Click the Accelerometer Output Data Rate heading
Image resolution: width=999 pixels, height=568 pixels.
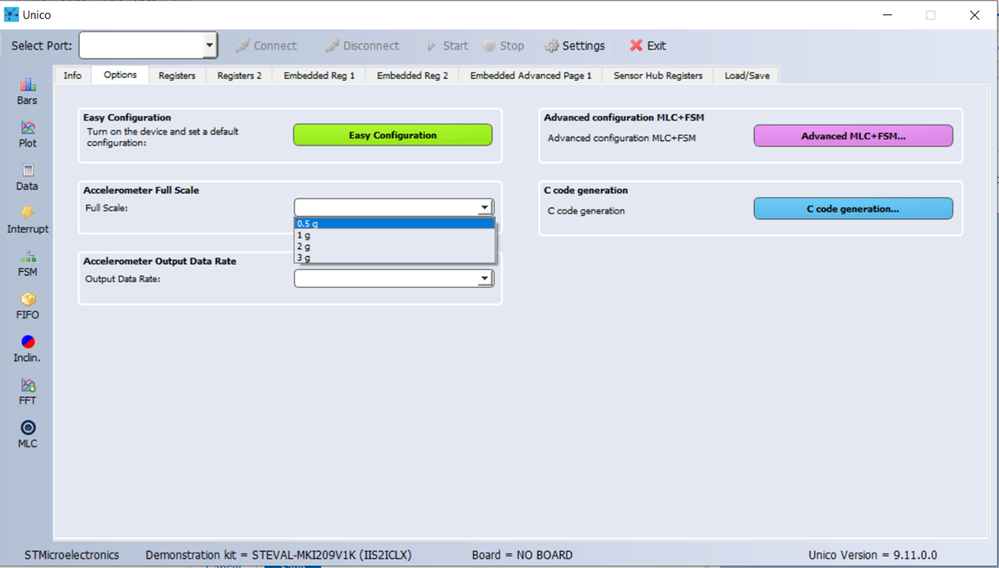click(x=160, y=261)
